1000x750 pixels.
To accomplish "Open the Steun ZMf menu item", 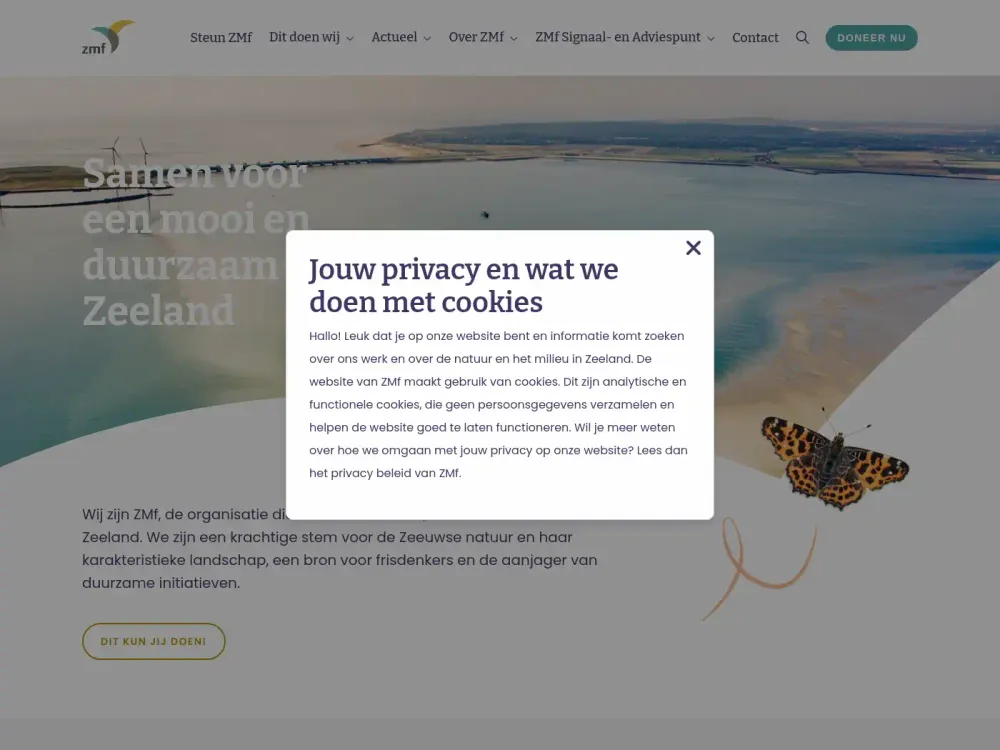I will click(221, 38).
